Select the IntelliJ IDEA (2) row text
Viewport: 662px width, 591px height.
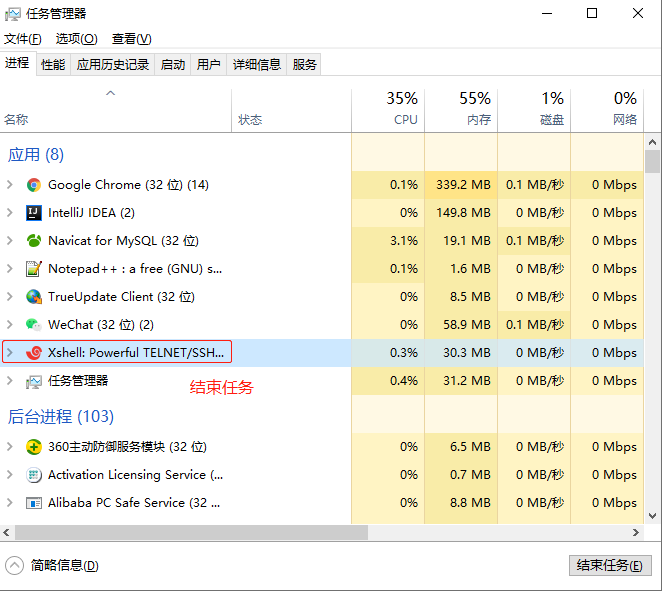point(91,213)
